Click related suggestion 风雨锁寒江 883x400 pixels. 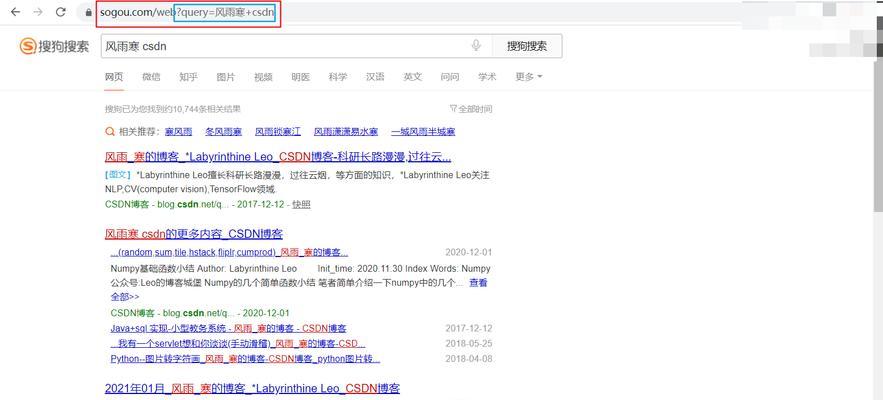coord(278,132)
